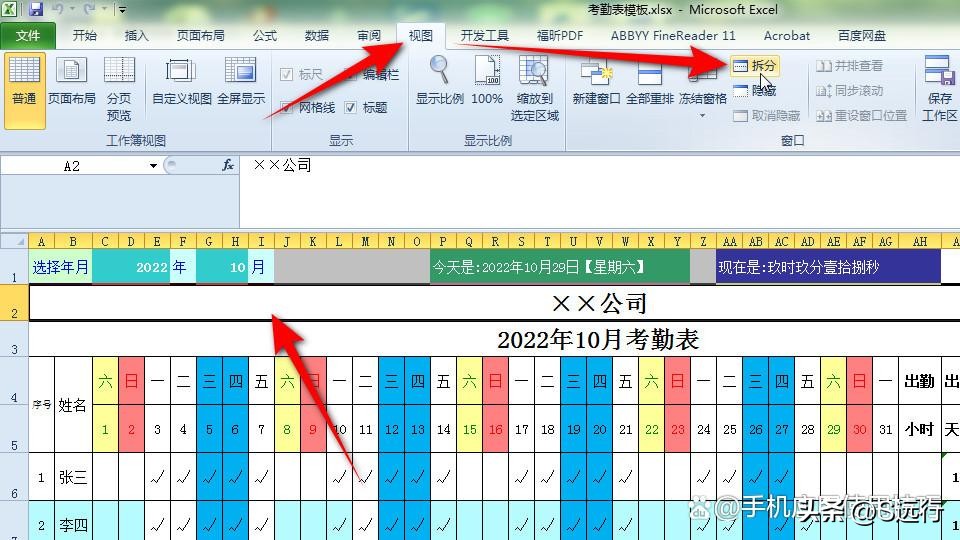Click Unhide (取消隐藏) window

767,116
